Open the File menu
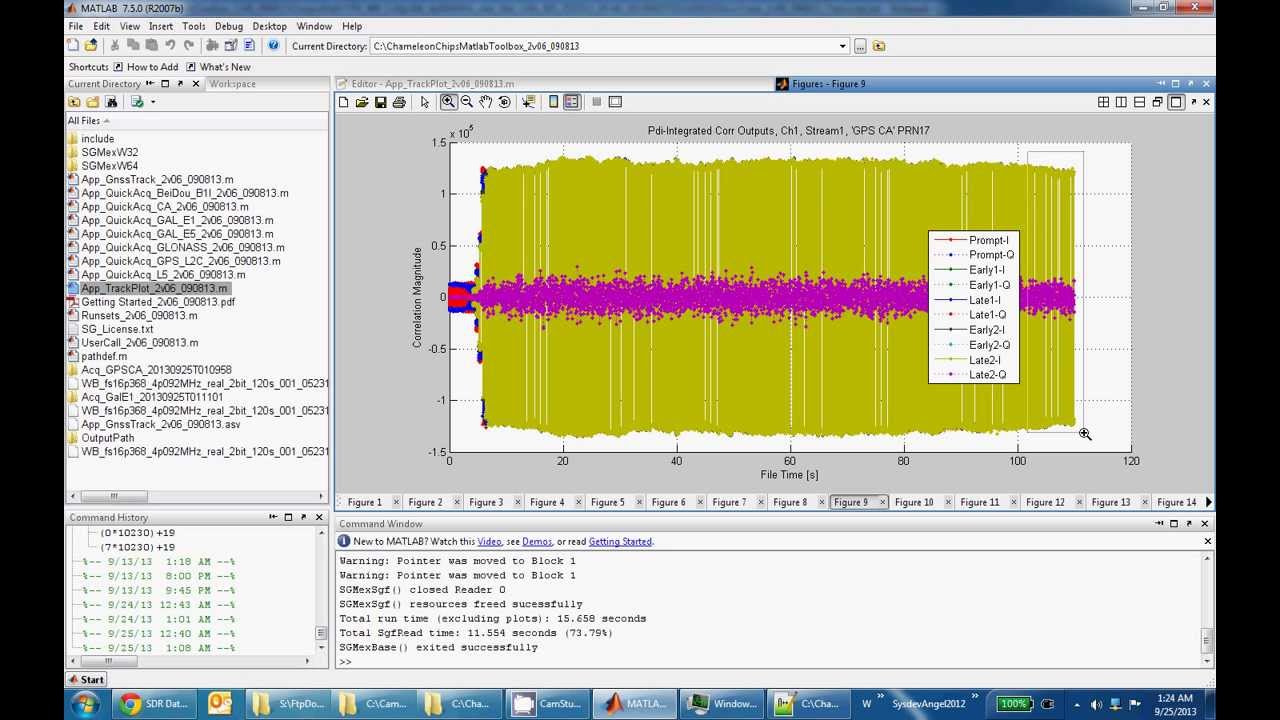The image size is (1280, 720). (x=75, y=26)
